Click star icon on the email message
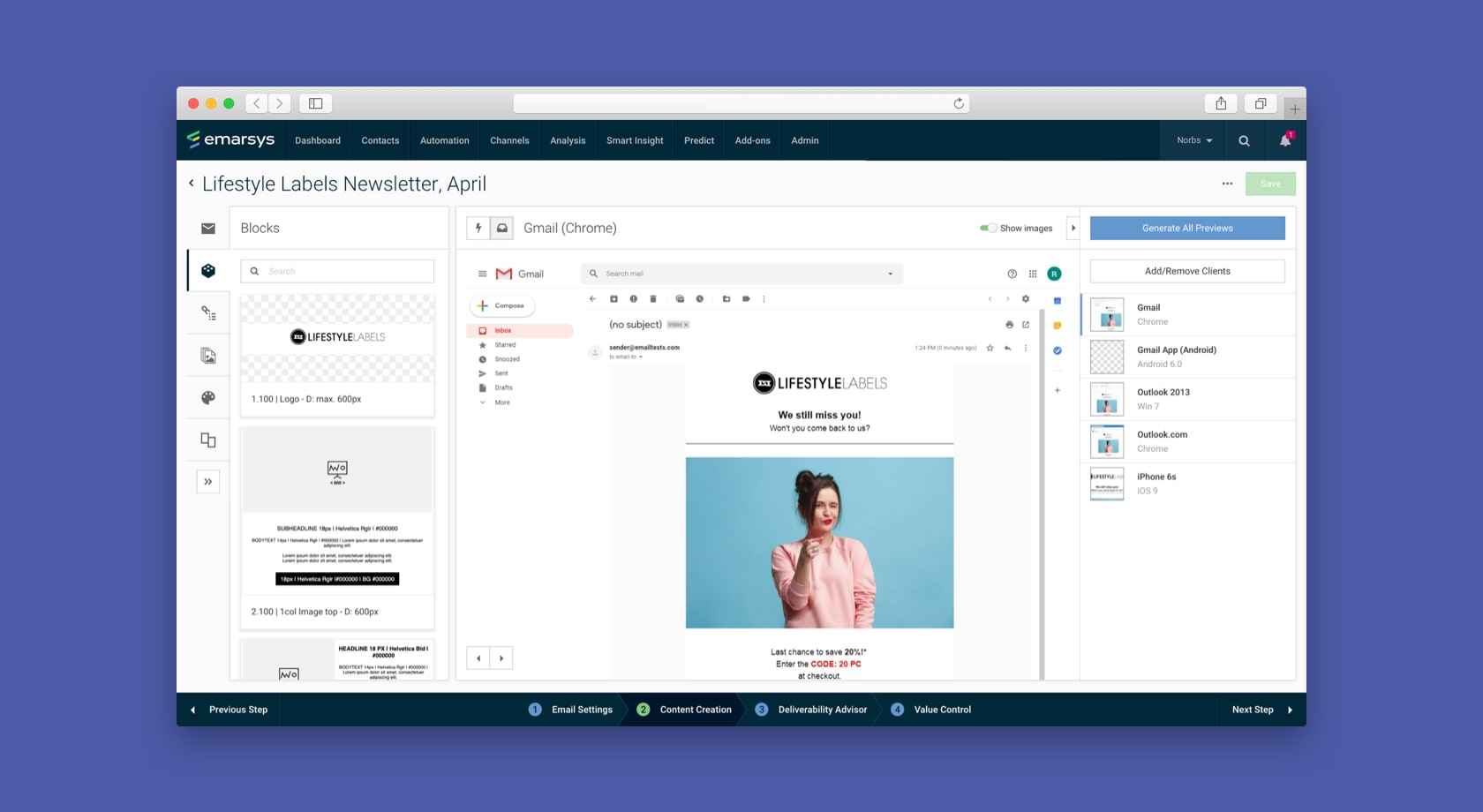 (x=990, y=348)
